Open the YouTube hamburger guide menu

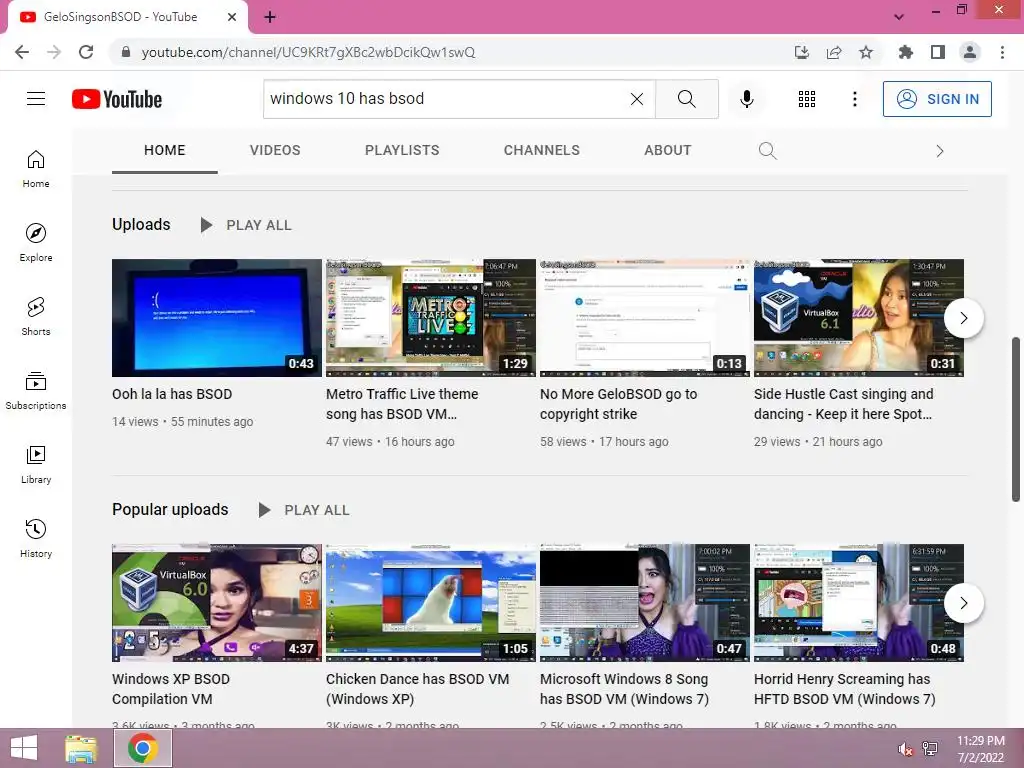(x=36, y=99)
